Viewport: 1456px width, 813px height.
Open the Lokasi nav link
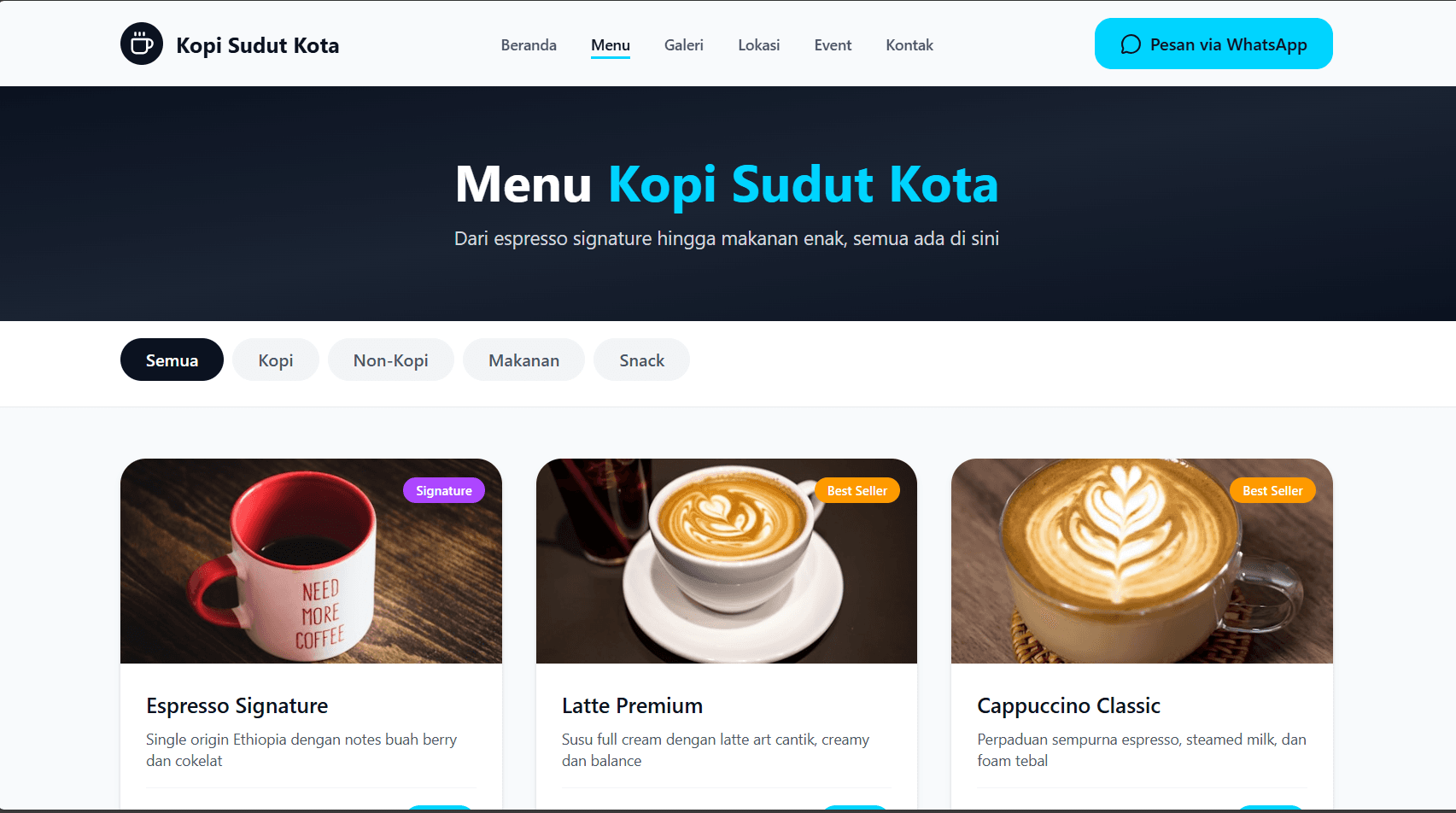pyautogui.click(x=759, y=45)
